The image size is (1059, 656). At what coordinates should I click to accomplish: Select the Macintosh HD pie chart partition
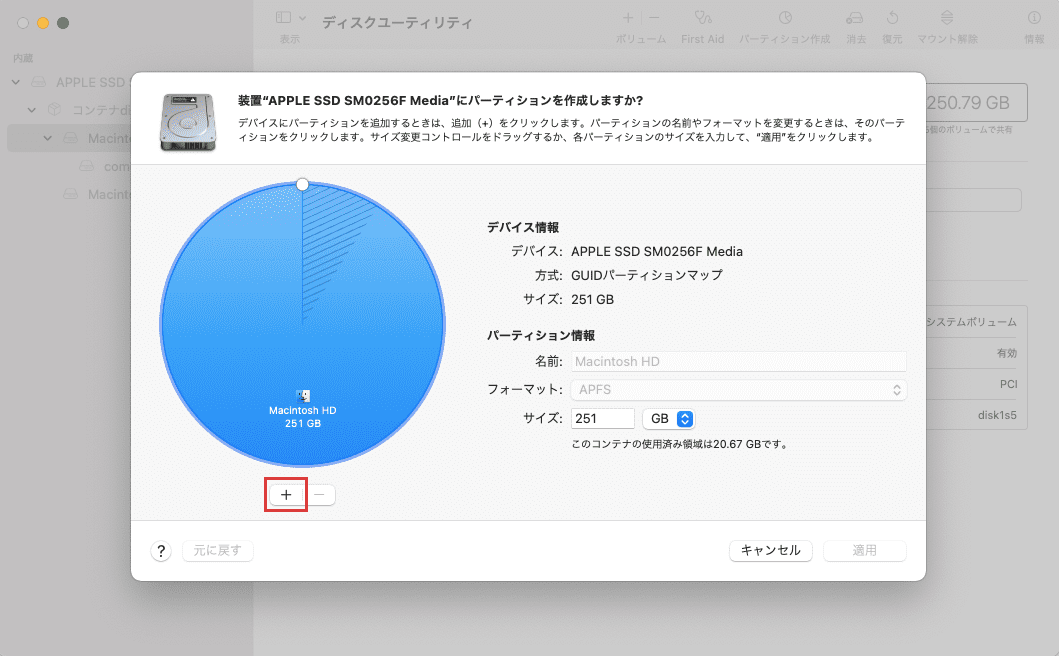click(303, 324)
